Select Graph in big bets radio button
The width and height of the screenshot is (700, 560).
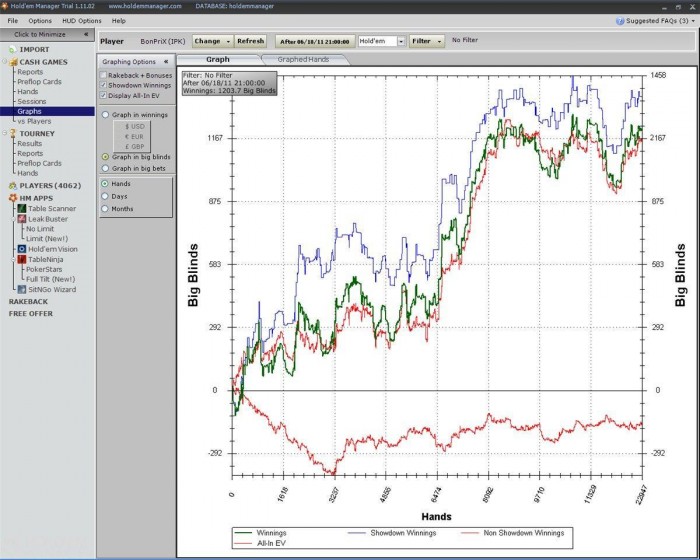click(x=106, y=169)
